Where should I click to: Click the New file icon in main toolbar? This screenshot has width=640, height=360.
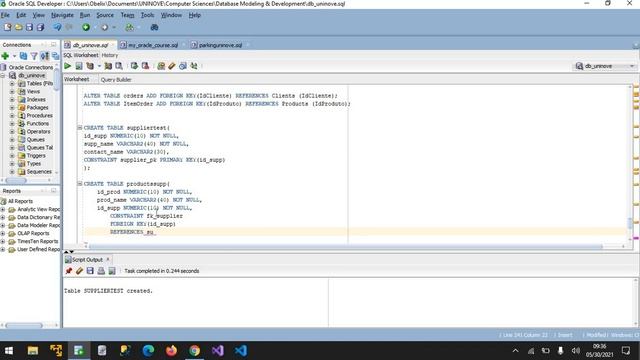point(7,27)
